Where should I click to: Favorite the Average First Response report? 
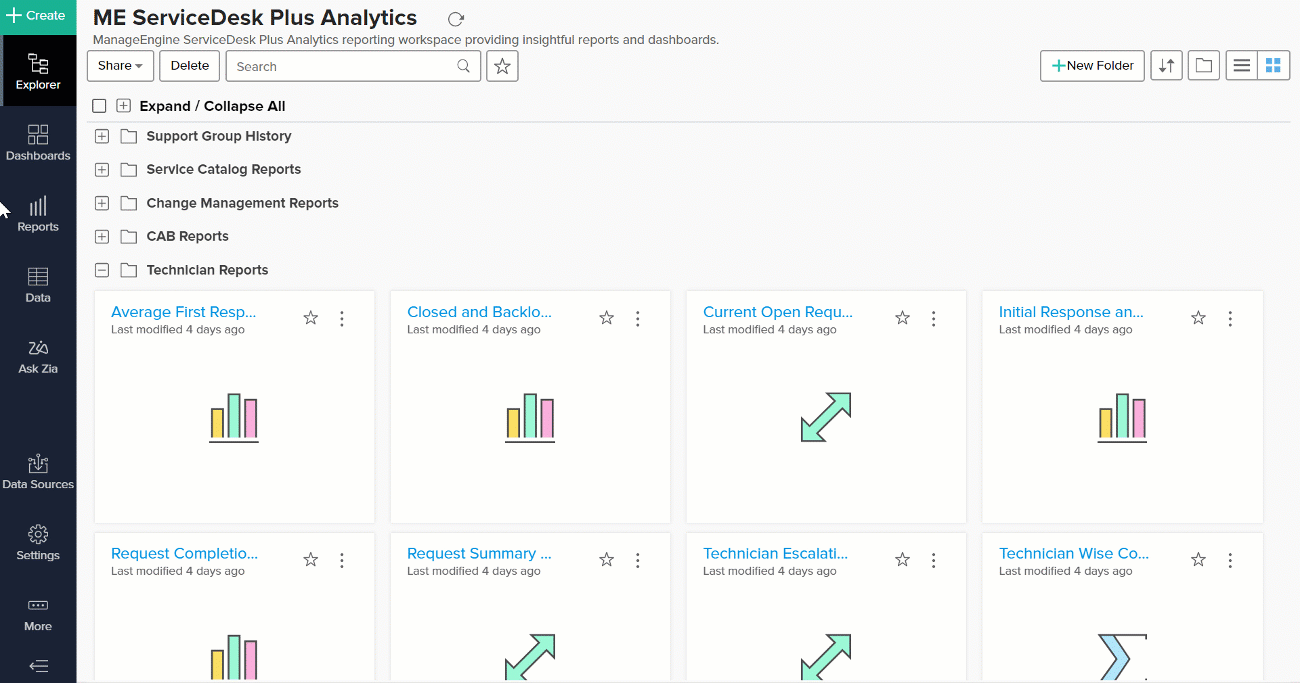[x=310, y=318]
